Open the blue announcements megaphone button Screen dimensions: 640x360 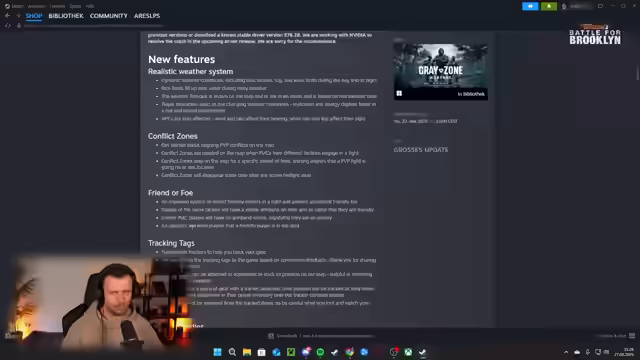click(x=530, y=6)
